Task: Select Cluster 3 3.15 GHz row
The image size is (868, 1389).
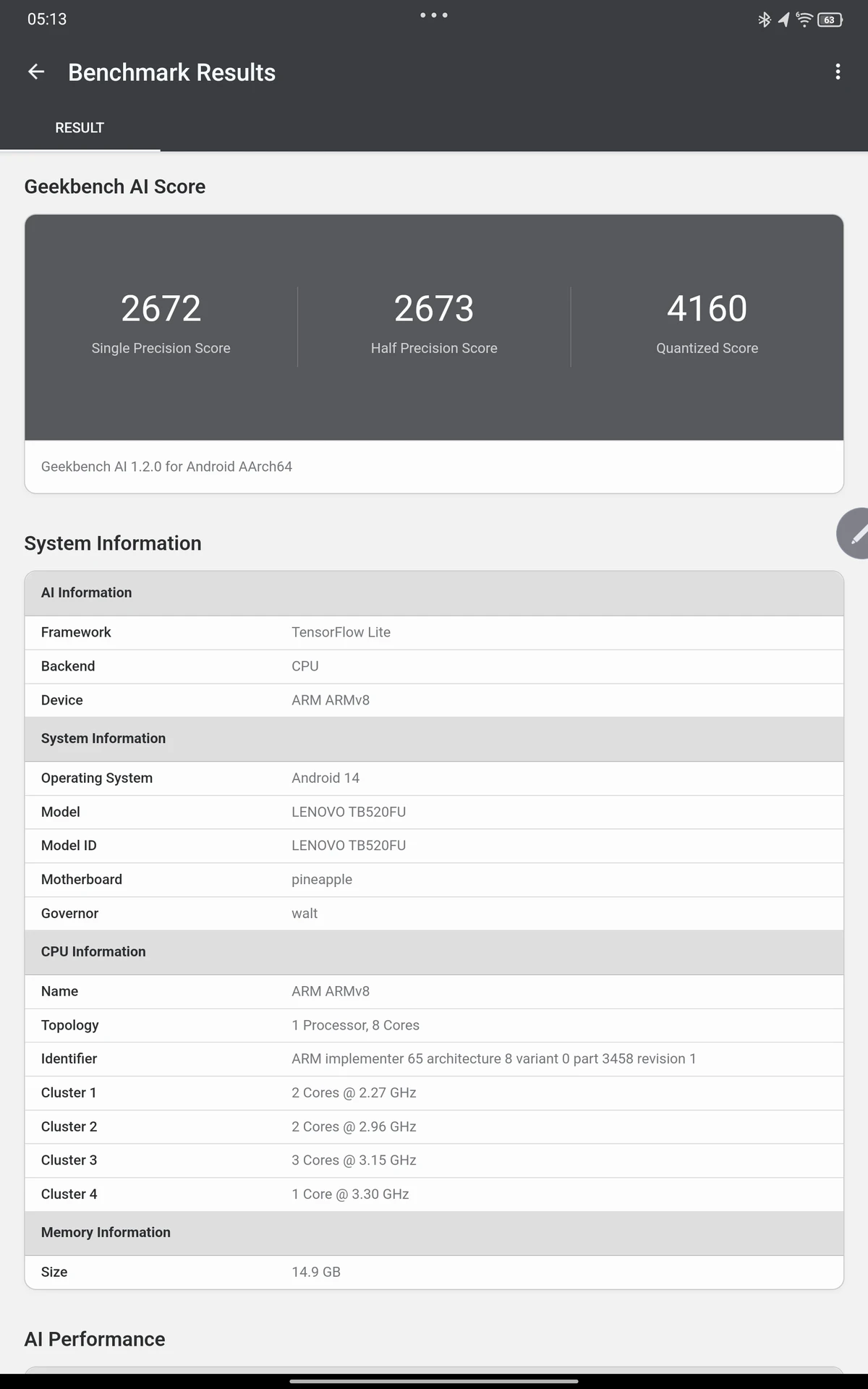Action: tap(434, 1160)
